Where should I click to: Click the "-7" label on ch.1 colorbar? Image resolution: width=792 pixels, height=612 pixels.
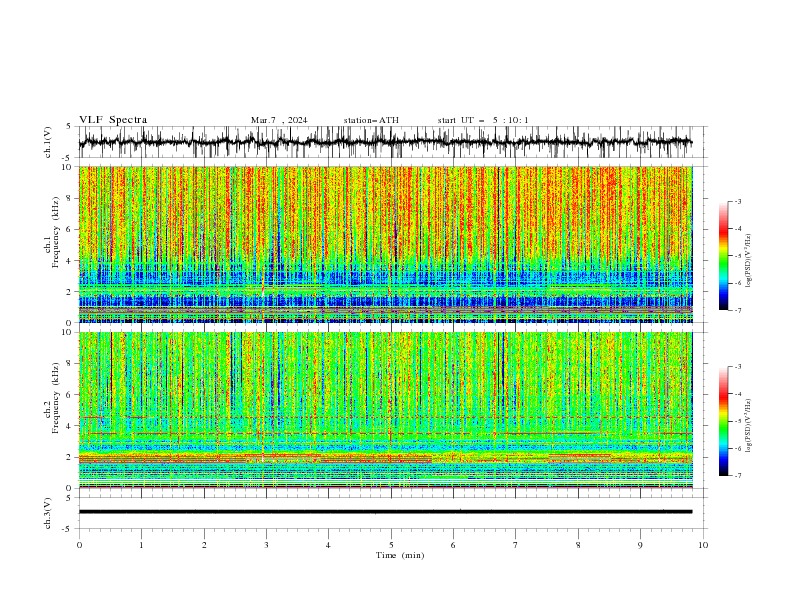click(738, 310)
